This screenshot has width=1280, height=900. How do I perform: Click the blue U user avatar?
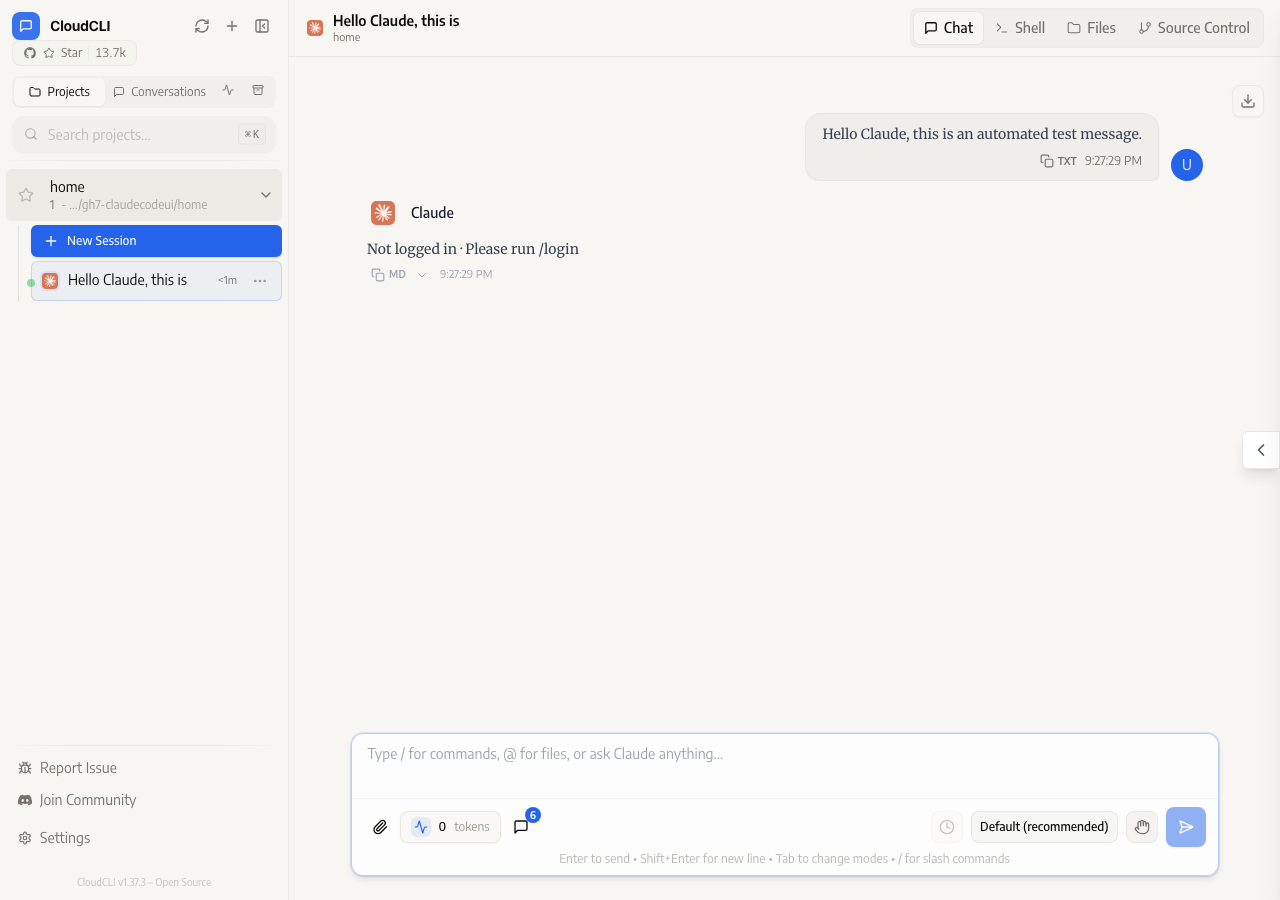click(x=1187, y=165)
